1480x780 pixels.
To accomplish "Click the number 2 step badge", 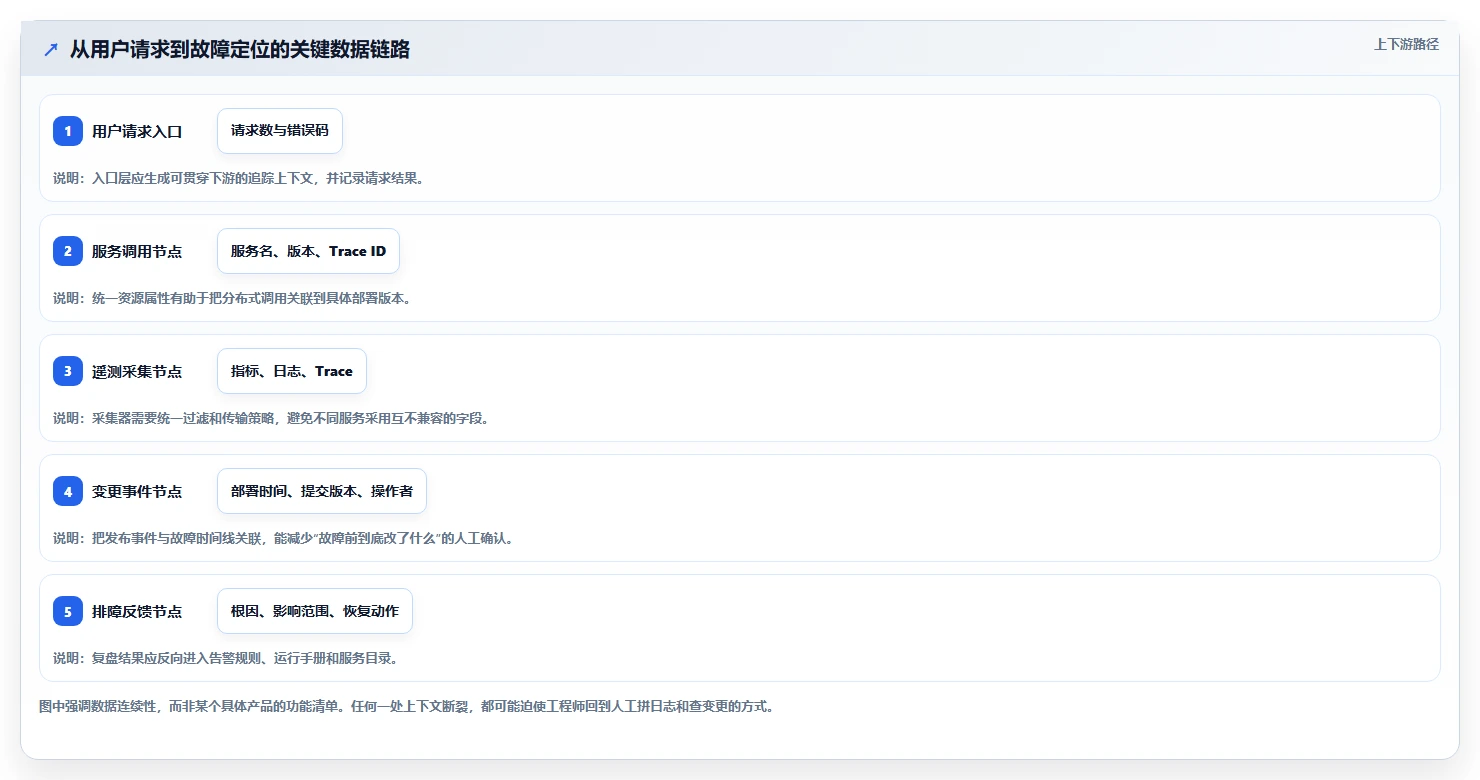I will pyautogui.click(x=68, y=251).
